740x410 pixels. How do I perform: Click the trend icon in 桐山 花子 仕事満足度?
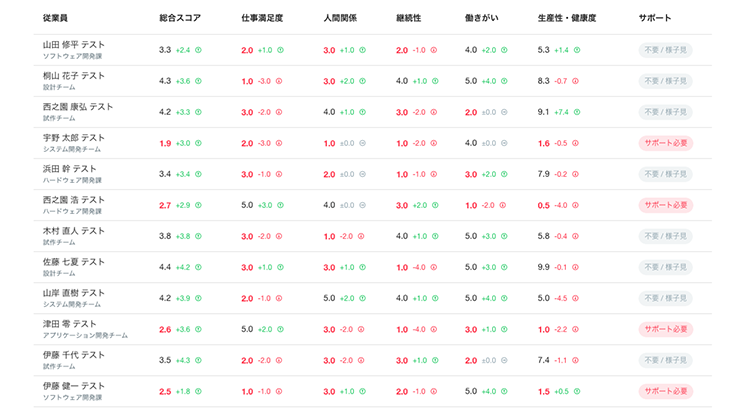[x=279, y=81]
